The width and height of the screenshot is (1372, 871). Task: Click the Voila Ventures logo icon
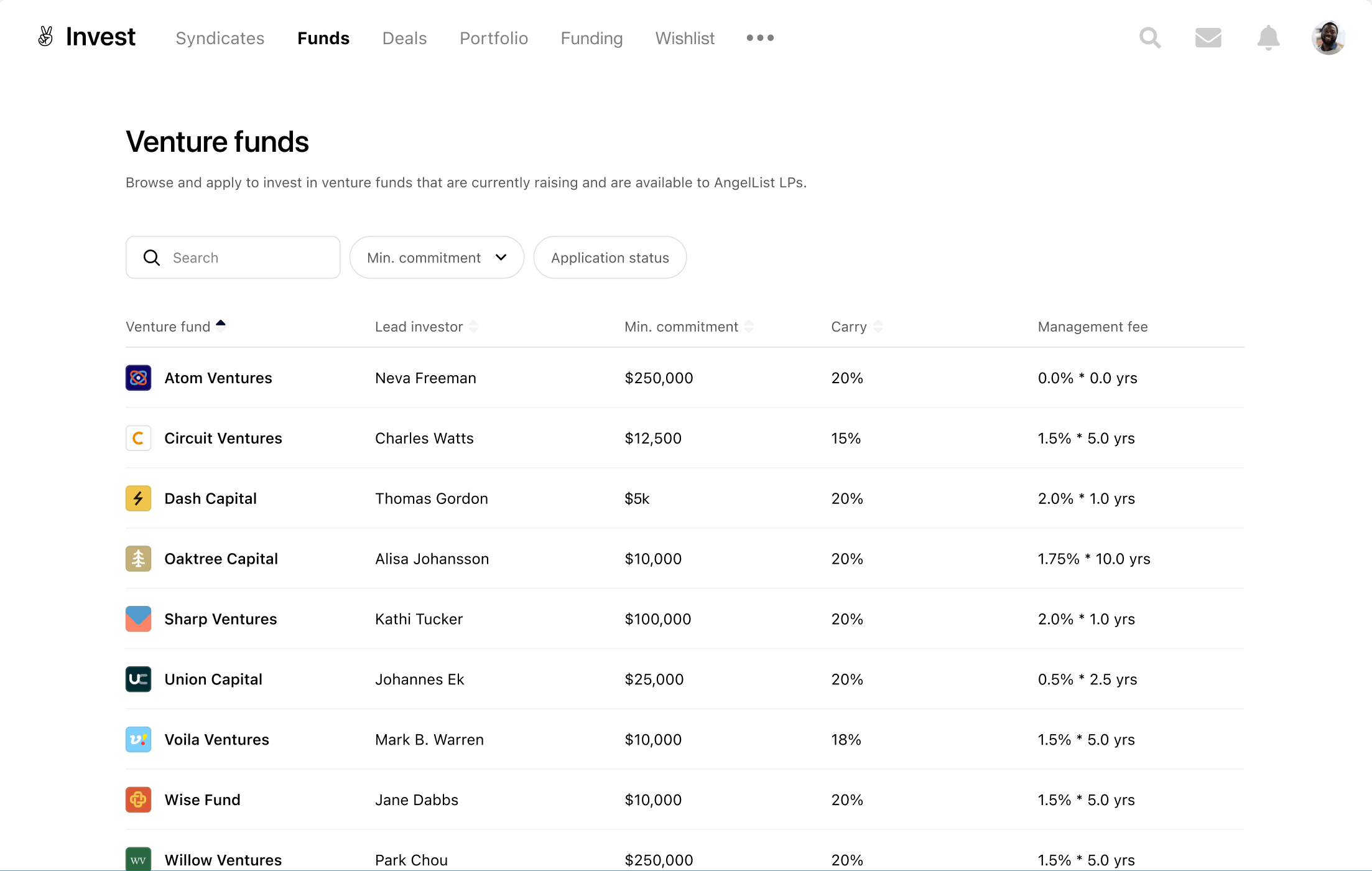[x=138, y=740]
